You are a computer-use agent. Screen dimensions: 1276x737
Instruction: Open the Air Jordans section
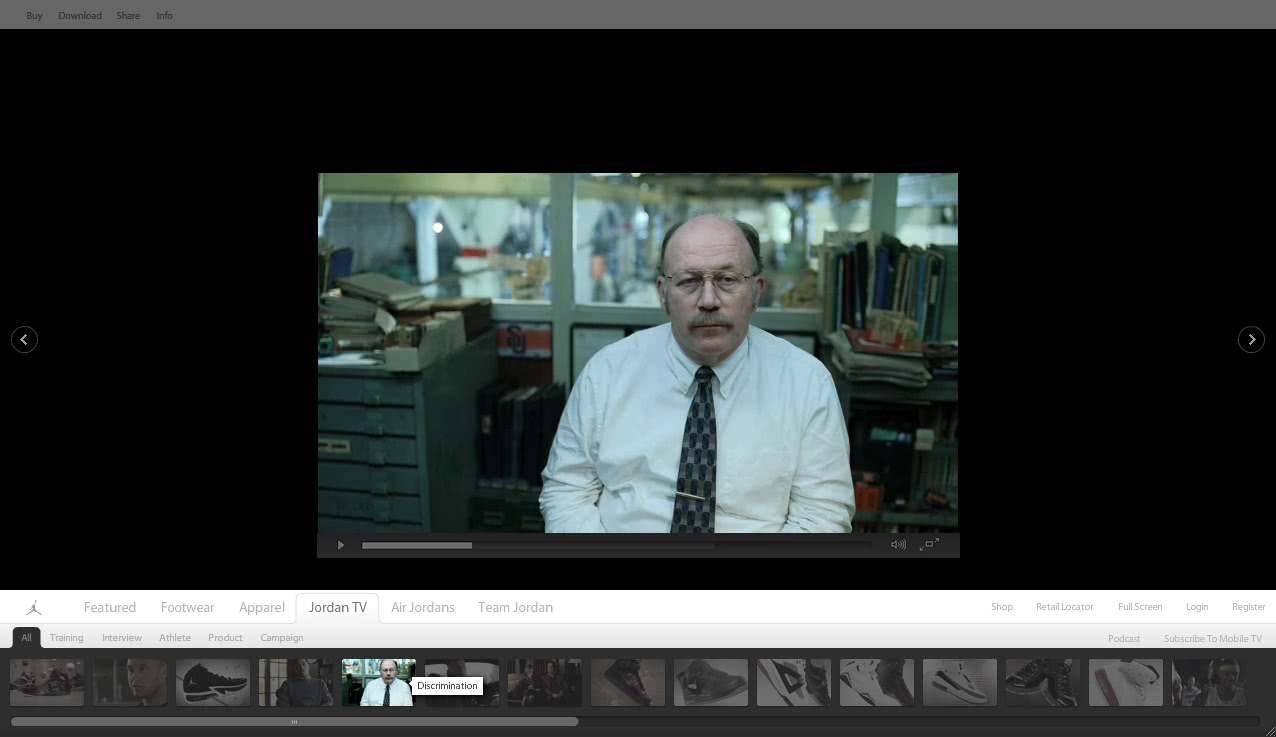[x=422, y=608]
